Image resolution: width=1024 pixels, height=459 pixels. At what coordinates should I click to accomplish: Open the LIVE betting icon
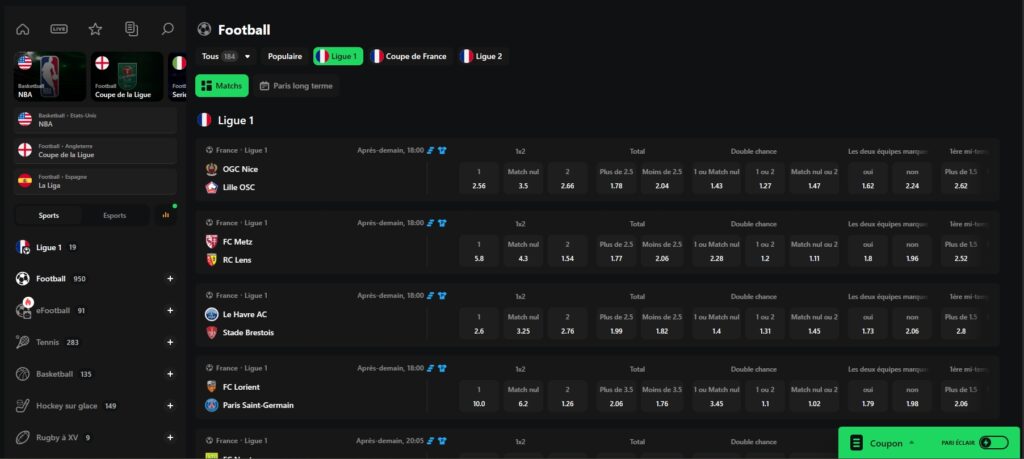[x=59, y=29]
